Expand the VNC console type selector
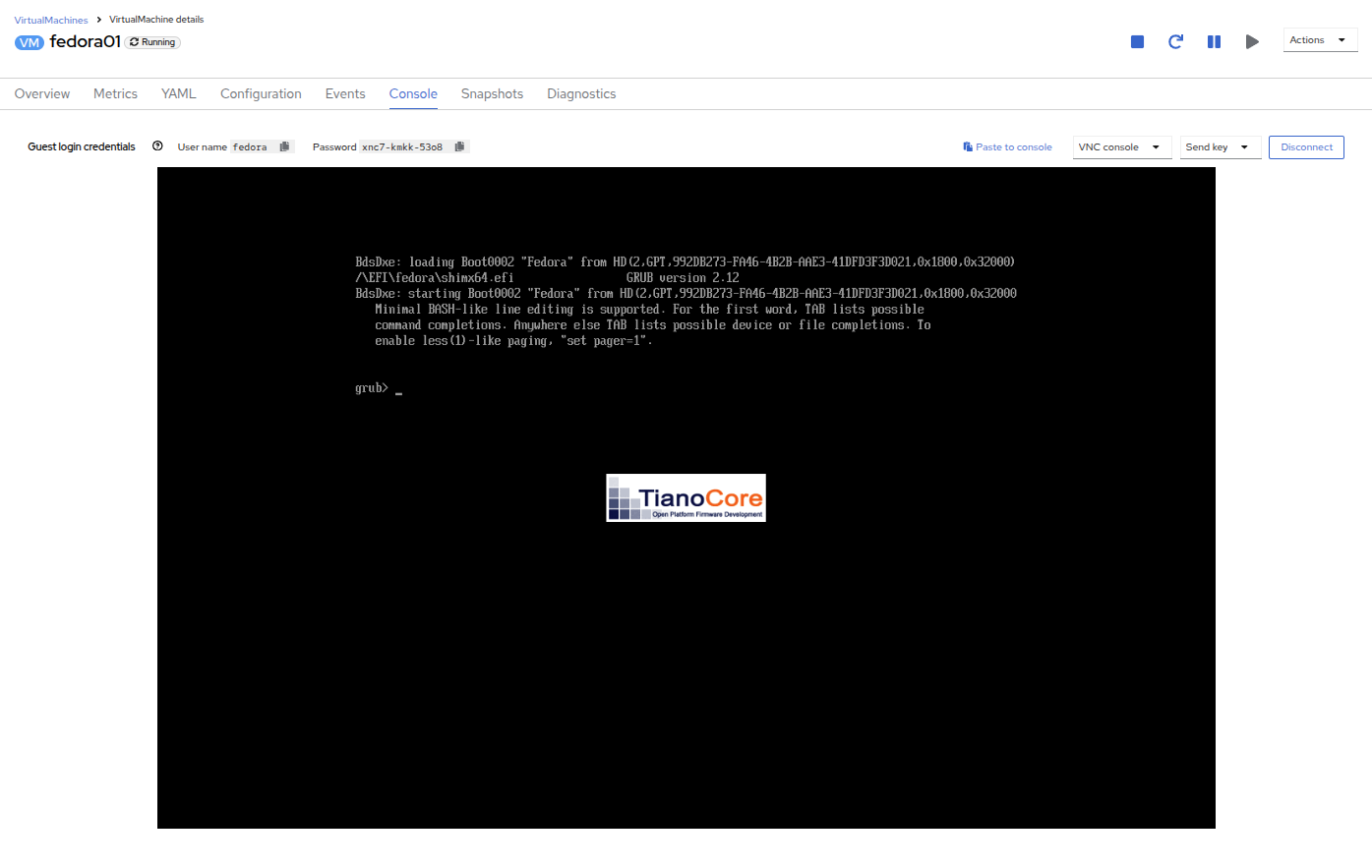 point(1121,147)
